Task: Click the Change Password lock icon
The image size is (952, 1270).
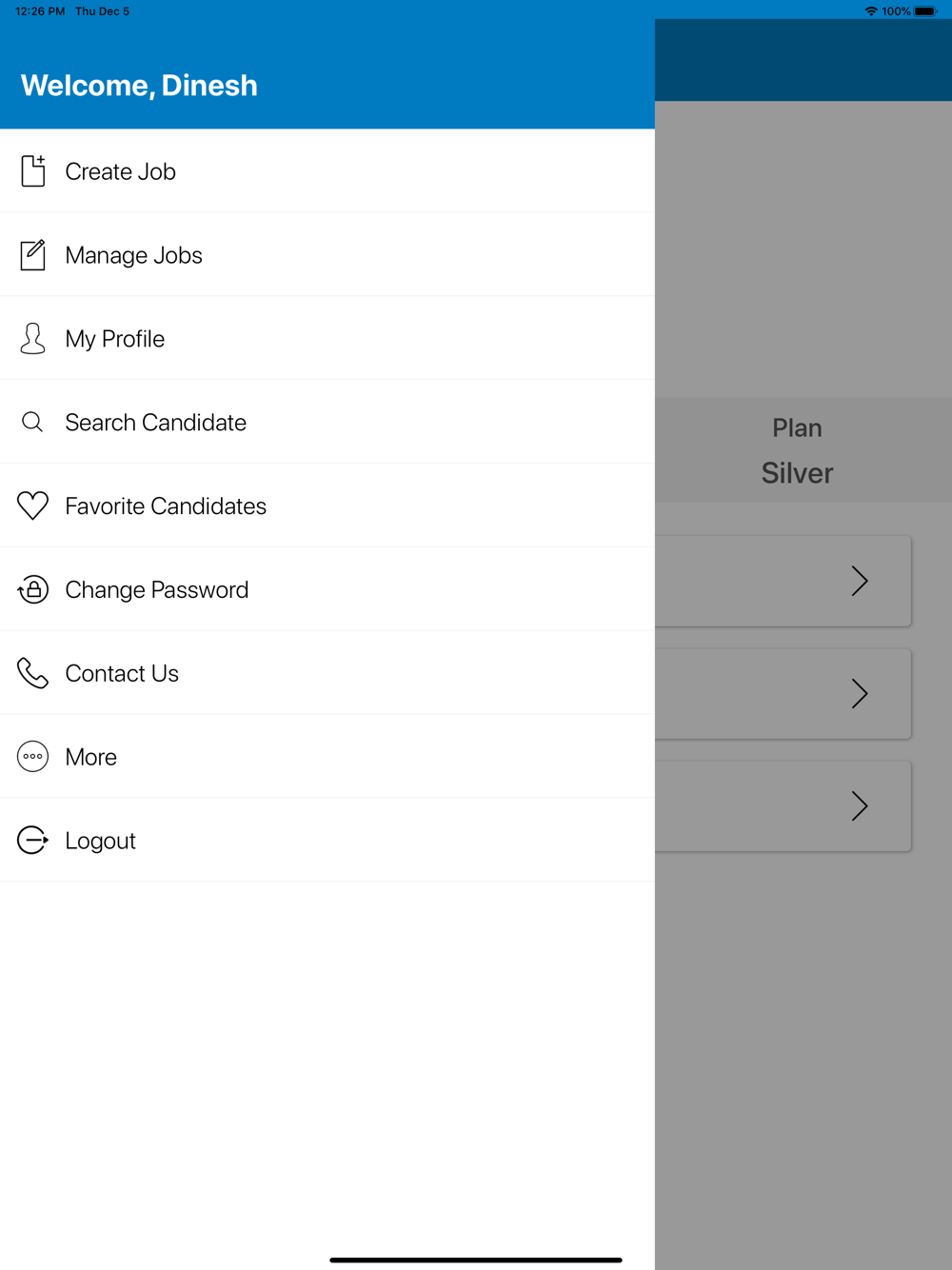Action: coord(33,589)
